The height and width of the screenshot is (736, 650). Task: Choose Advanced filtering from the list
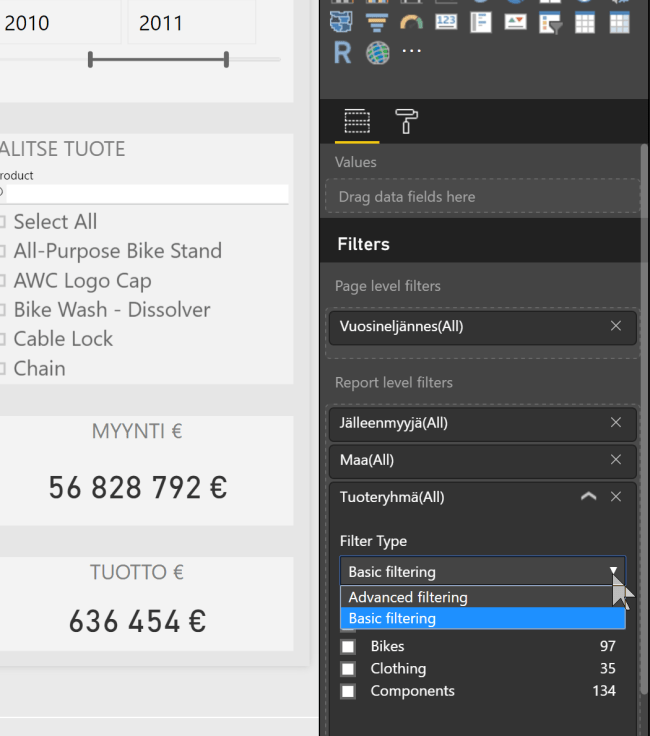[x=408, y=597]
